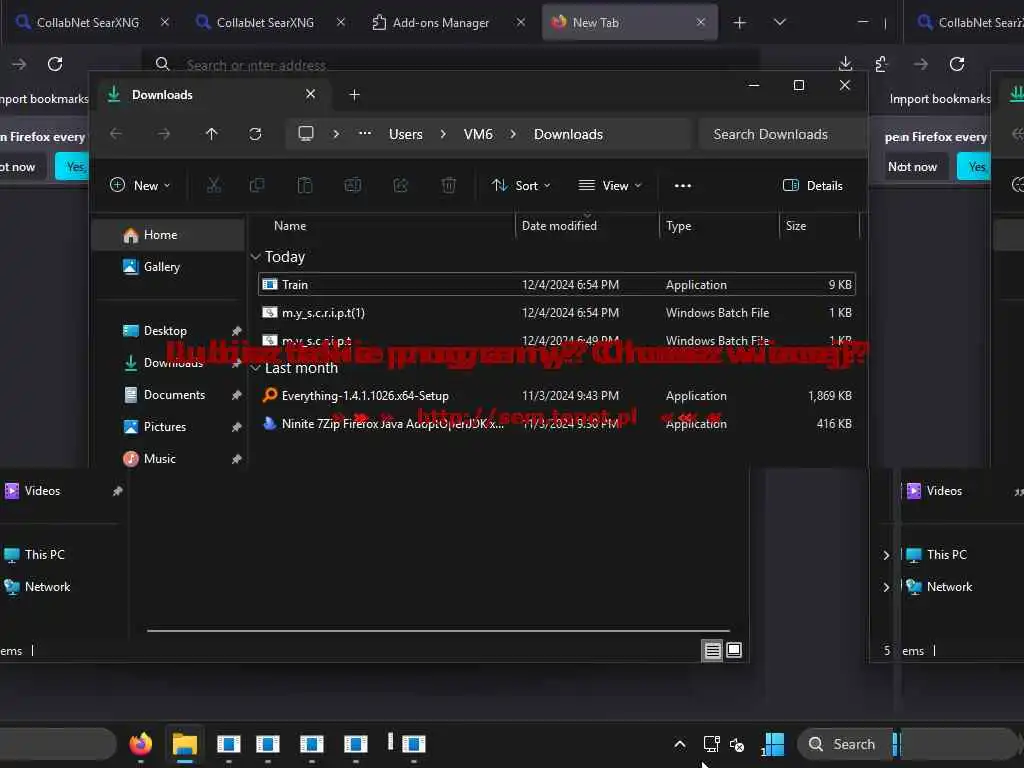Open the Firefox list all tabs chevron
The height and width of the screenshot is (768, 1024).
[x=779, y=22]
